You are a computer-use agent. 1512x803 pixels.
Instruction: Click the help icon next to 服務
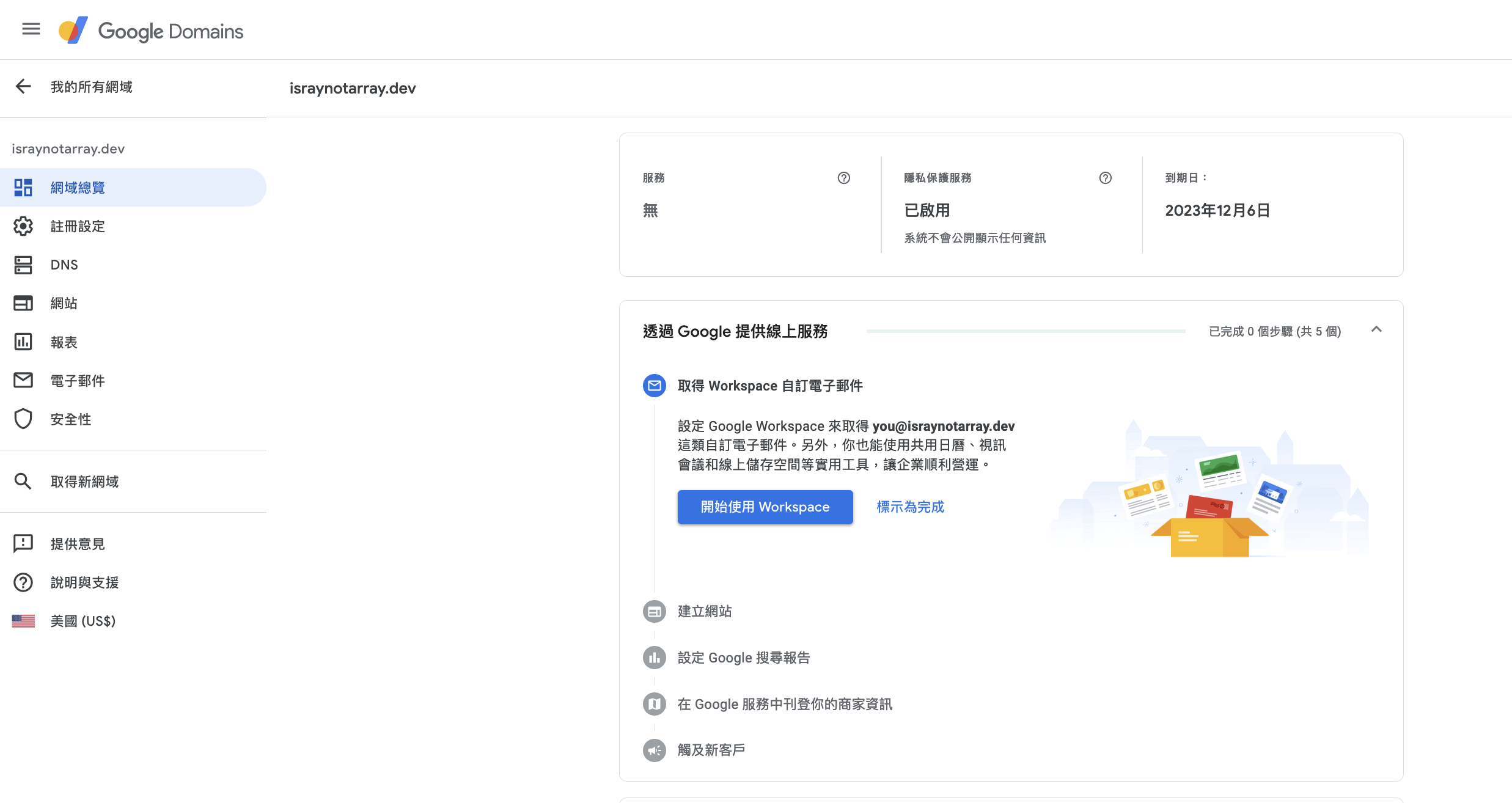(x=843, y=178)
